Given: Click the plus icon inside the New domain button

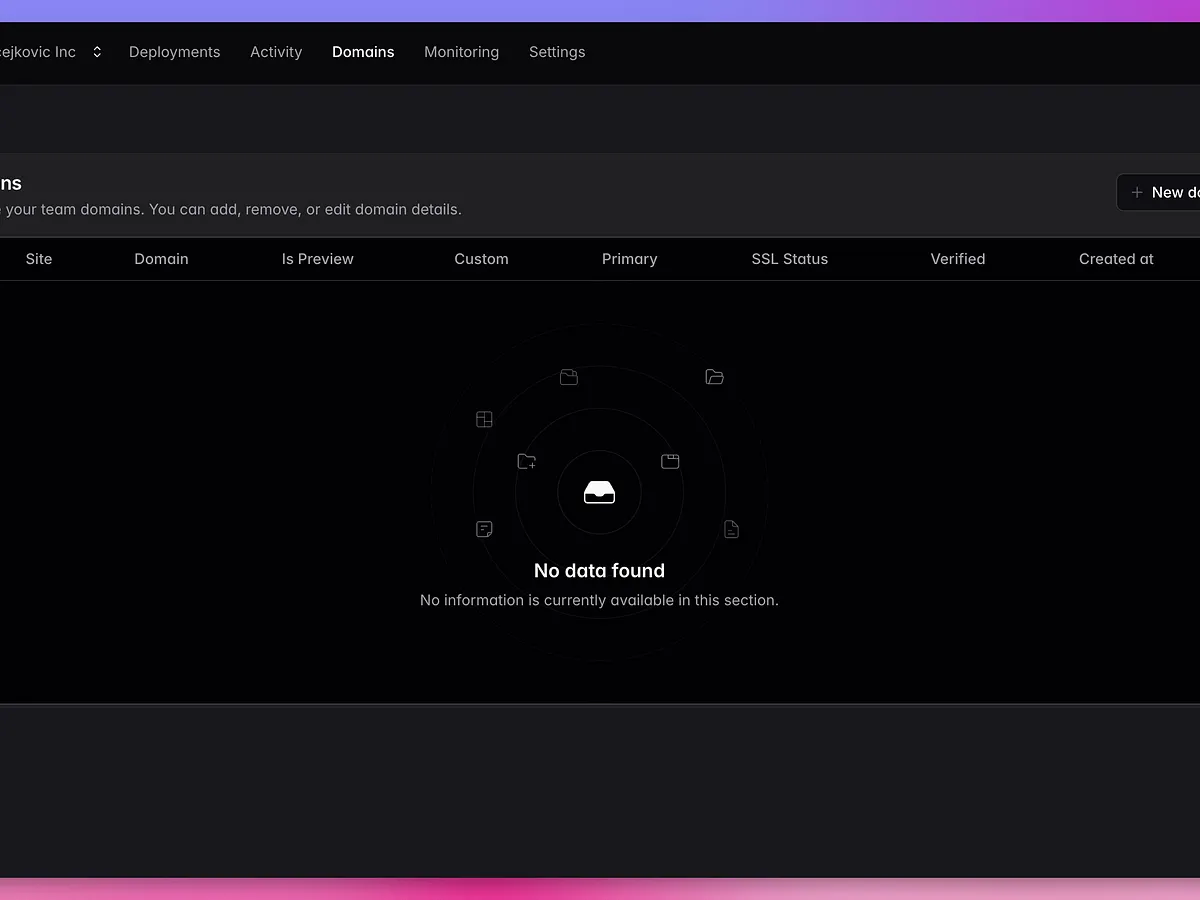Looking at the screenshot, I should 1136,192.
